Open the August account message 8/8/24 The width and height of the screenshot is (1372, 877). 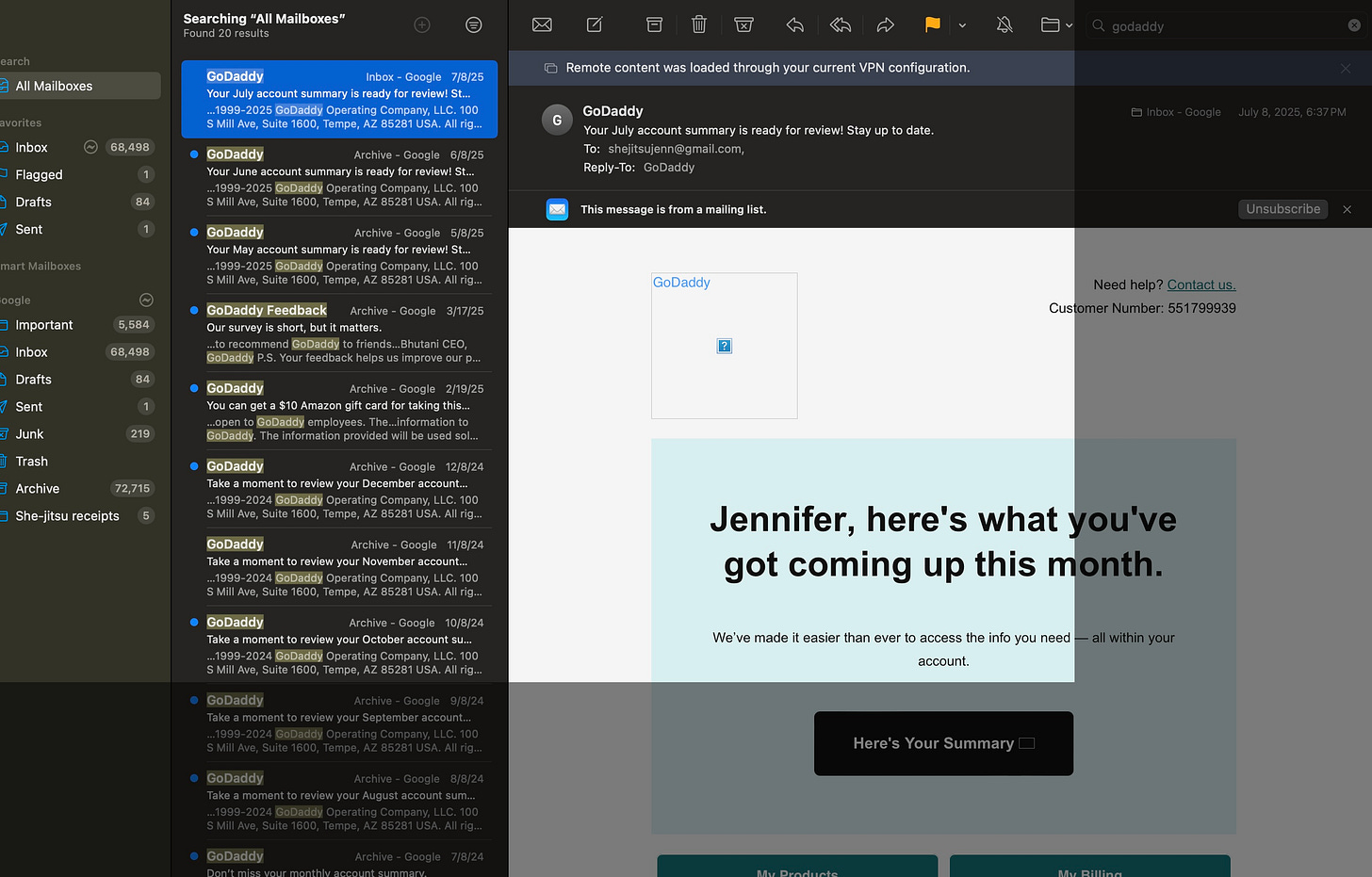pos(339,803)
